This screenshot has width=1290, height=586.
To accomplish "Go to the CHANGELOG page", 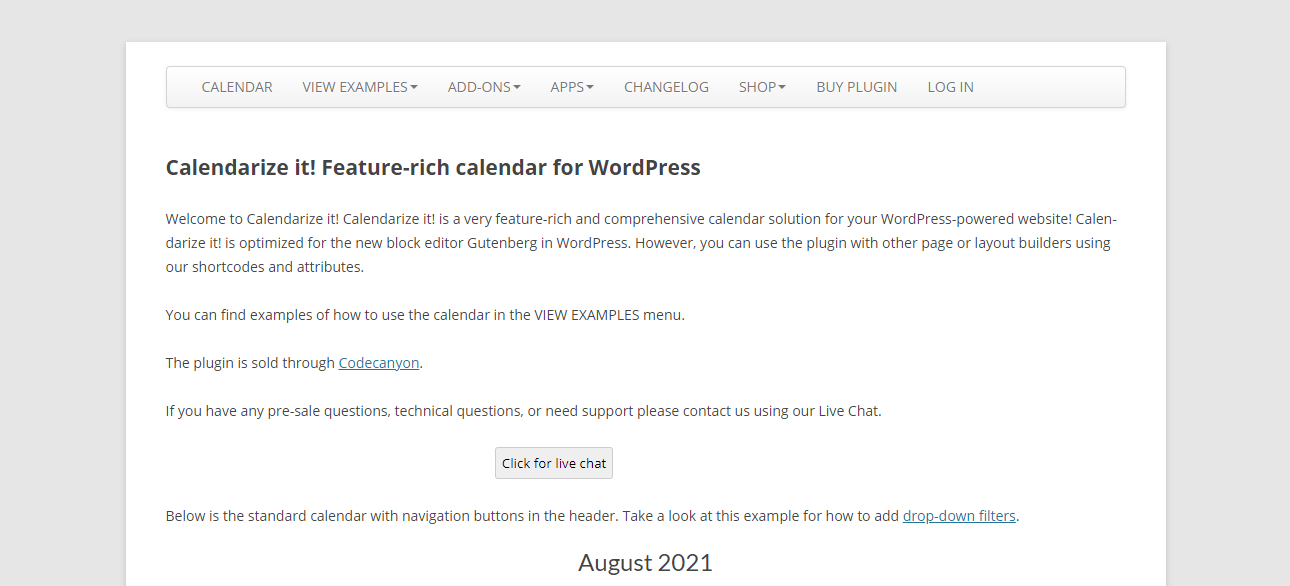I will [666, 87].
